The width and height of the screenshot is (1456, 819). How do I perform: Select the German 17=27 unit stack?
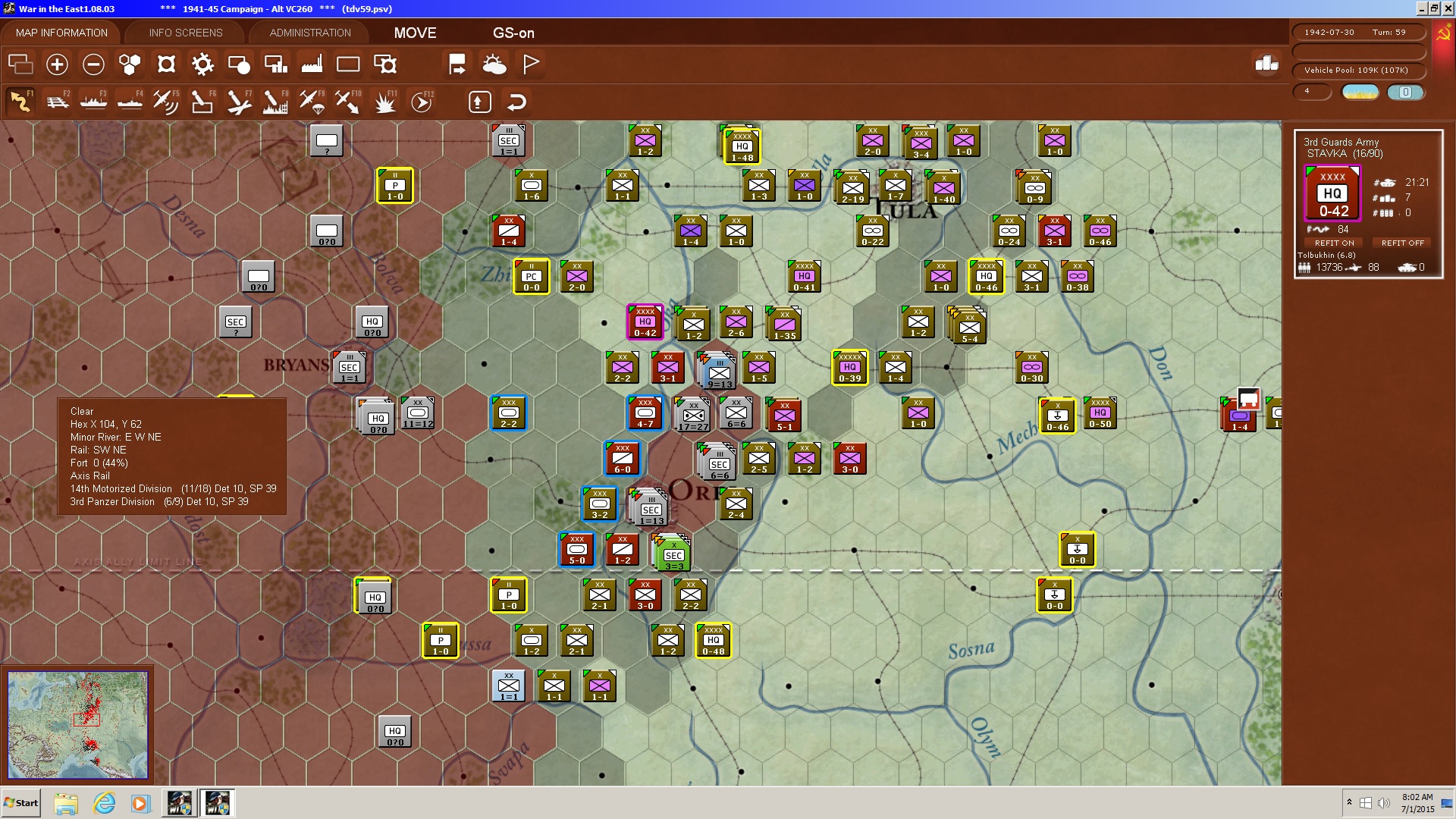click(694, 416)
